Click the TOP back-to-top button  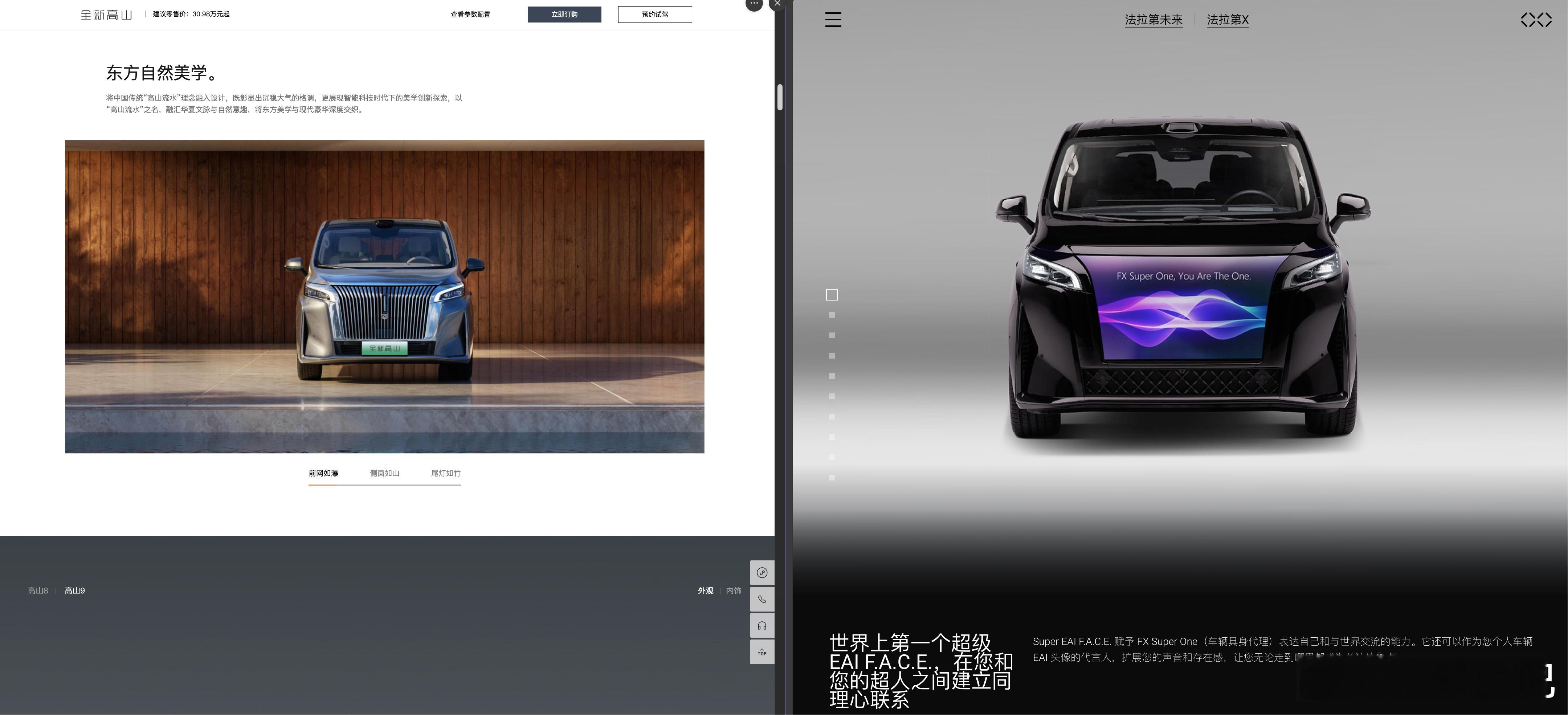pos(762,652)
